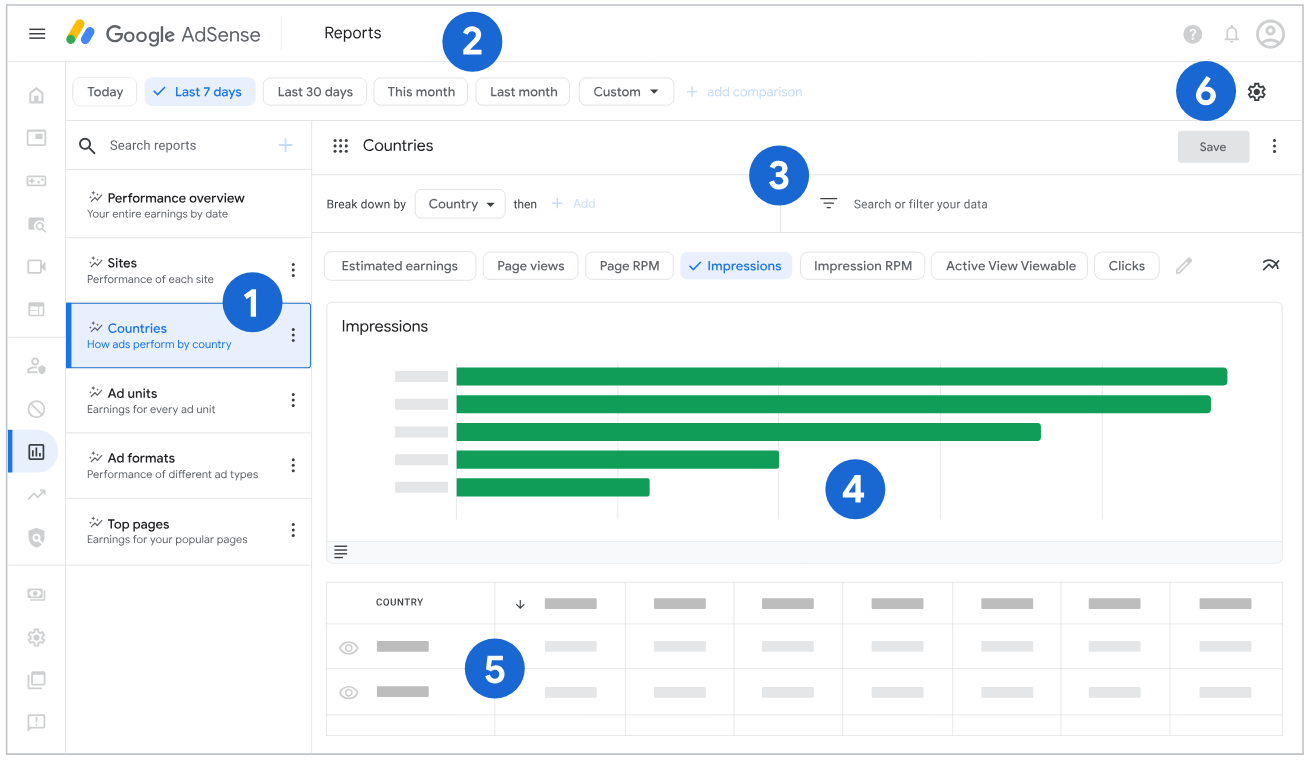The height and width of the screenshot is (762, 1310).
Task: Select the Reports bar-chart icon in sidebar
Action: coord(36,451)
